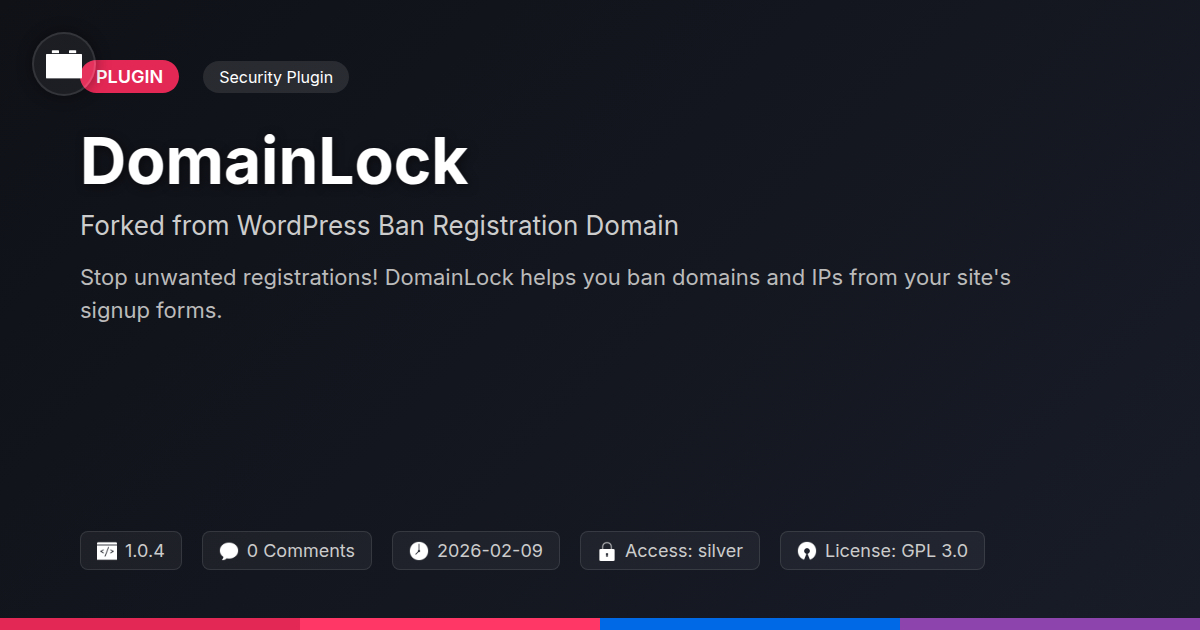Click the open-source icon beside License

click(x=807, y=551)
